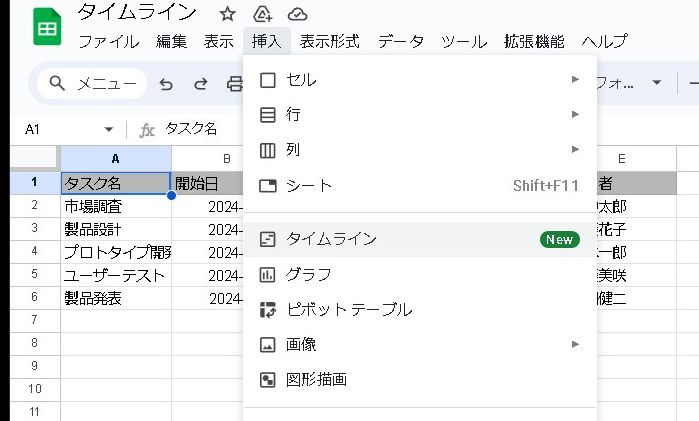Select グラフ in the insert menu
699x421 pixels.
[420, 274]
